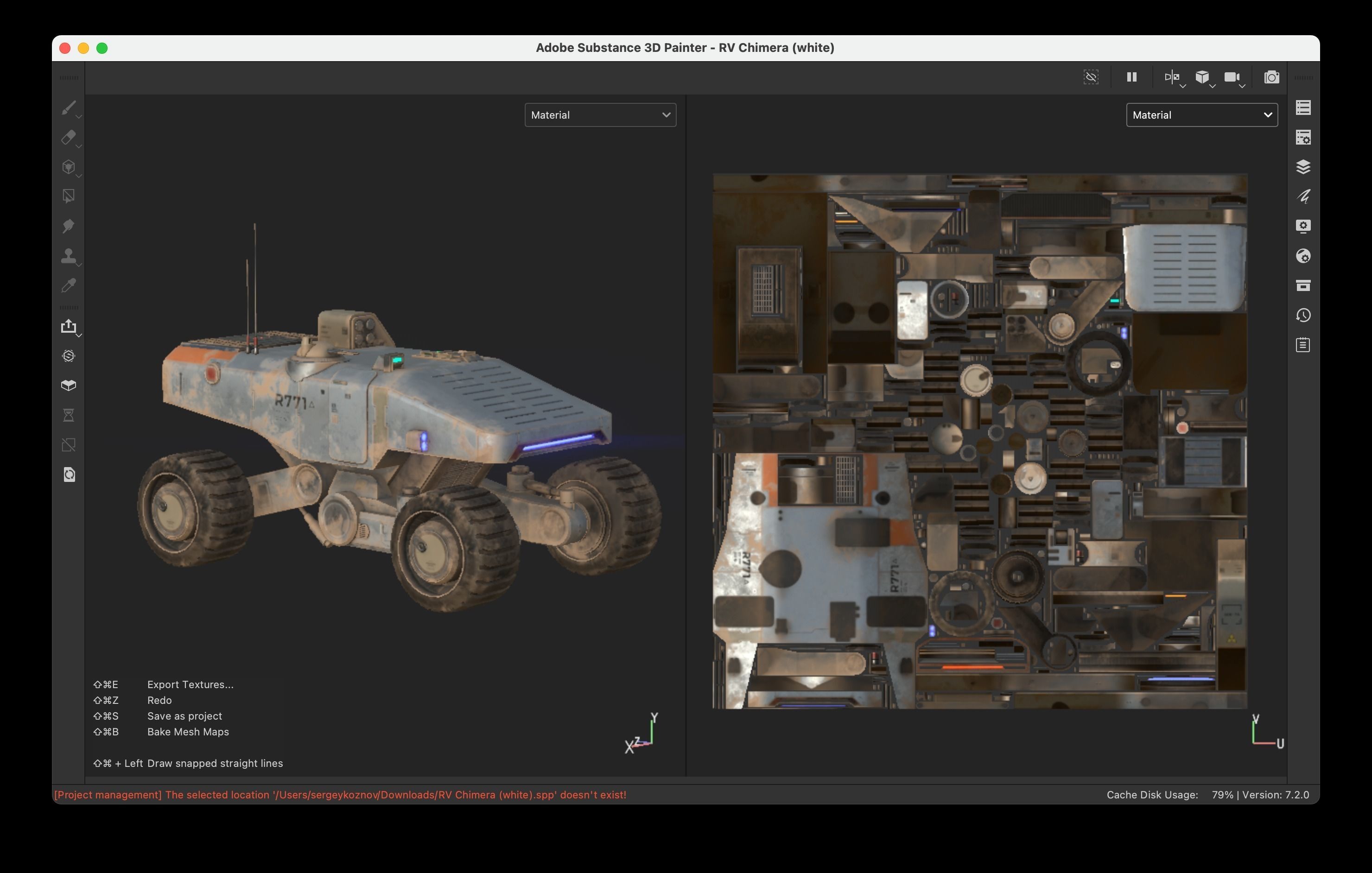Open the Substance S logo resources icon
This screenshot has height=873, width=1372.
click(x=69, y=356)
